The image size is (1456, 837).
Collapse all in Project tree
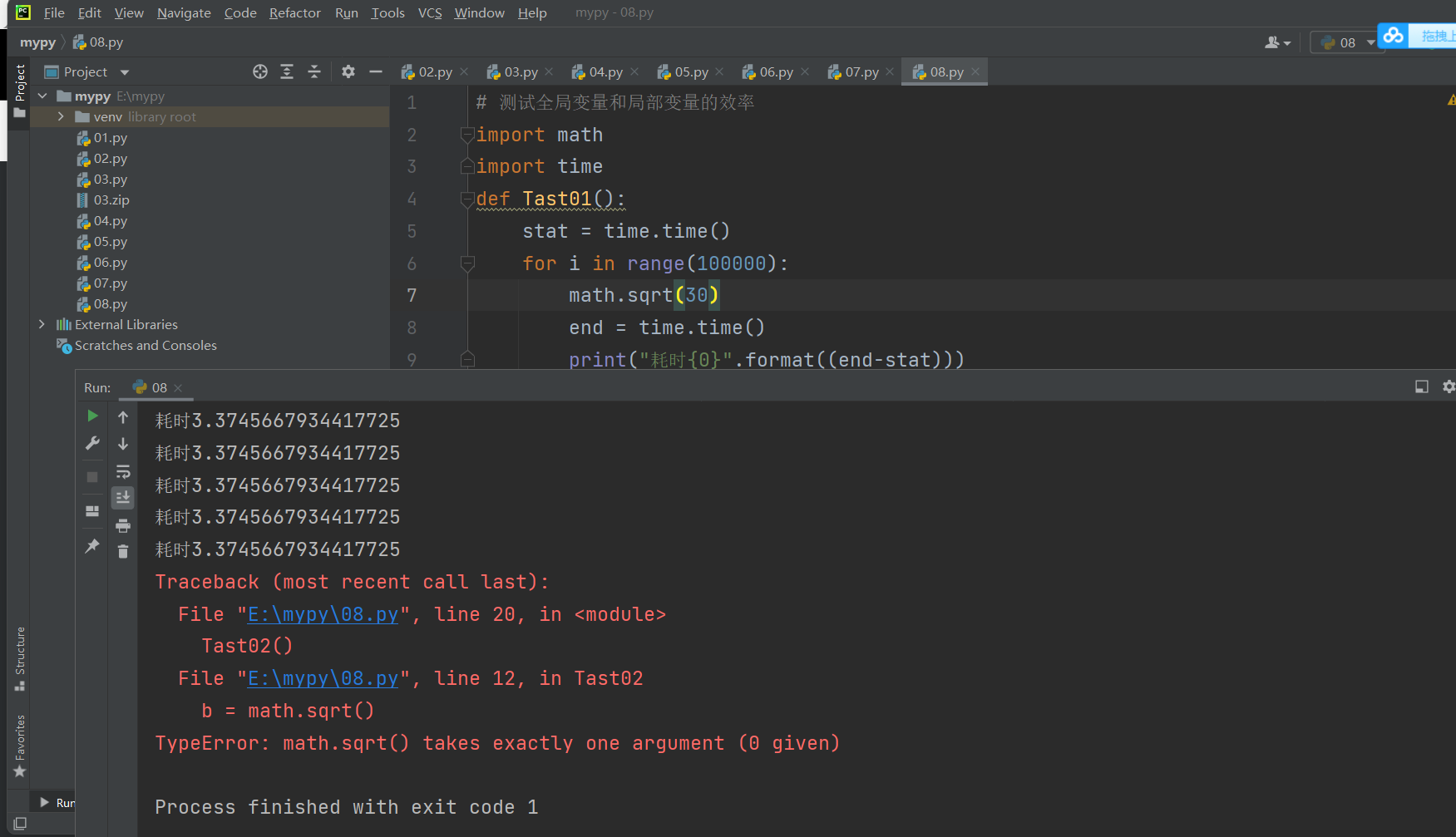click(314, 71)
